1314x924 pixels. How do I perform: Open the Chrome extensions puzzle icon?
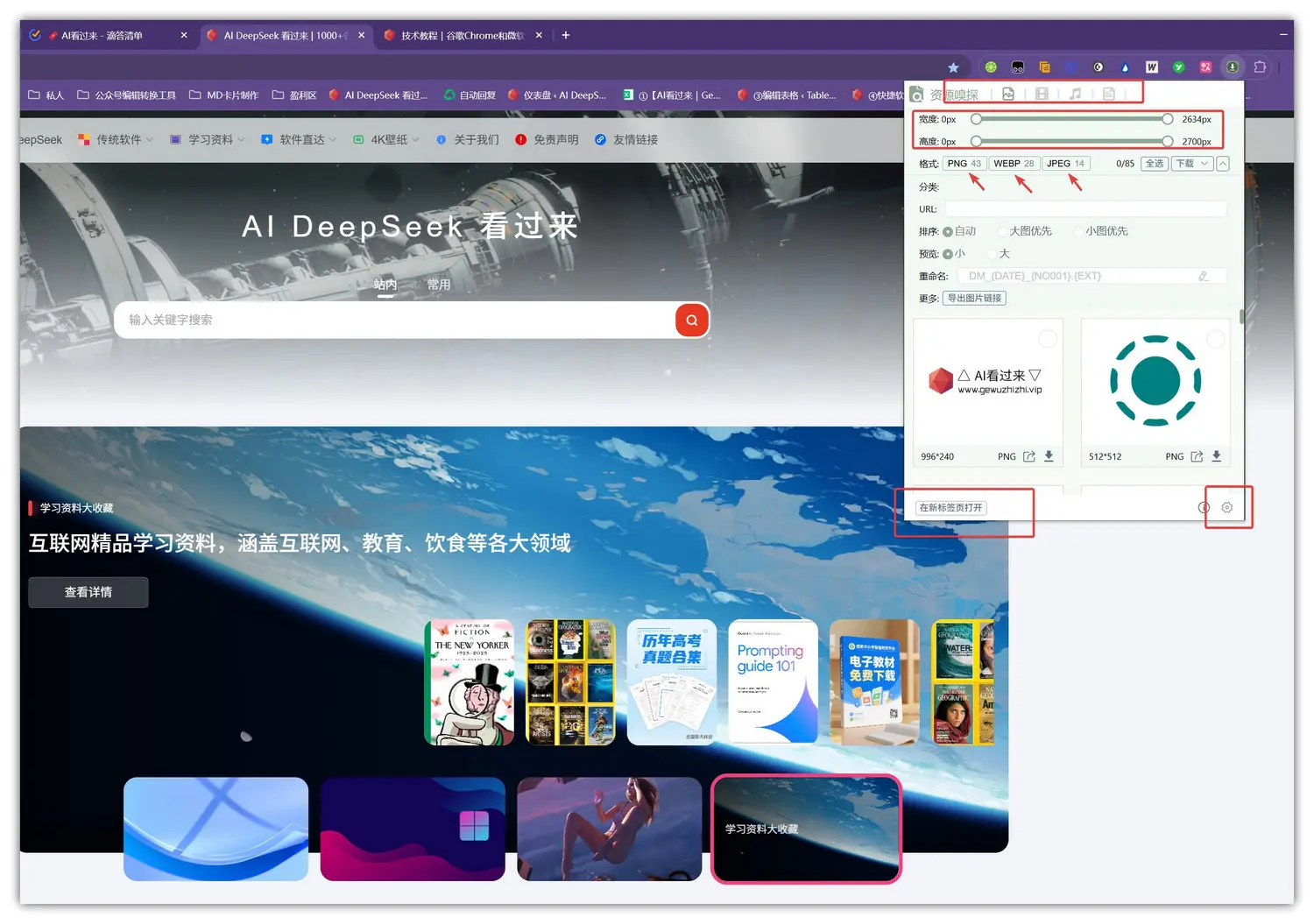(1260, 67)
